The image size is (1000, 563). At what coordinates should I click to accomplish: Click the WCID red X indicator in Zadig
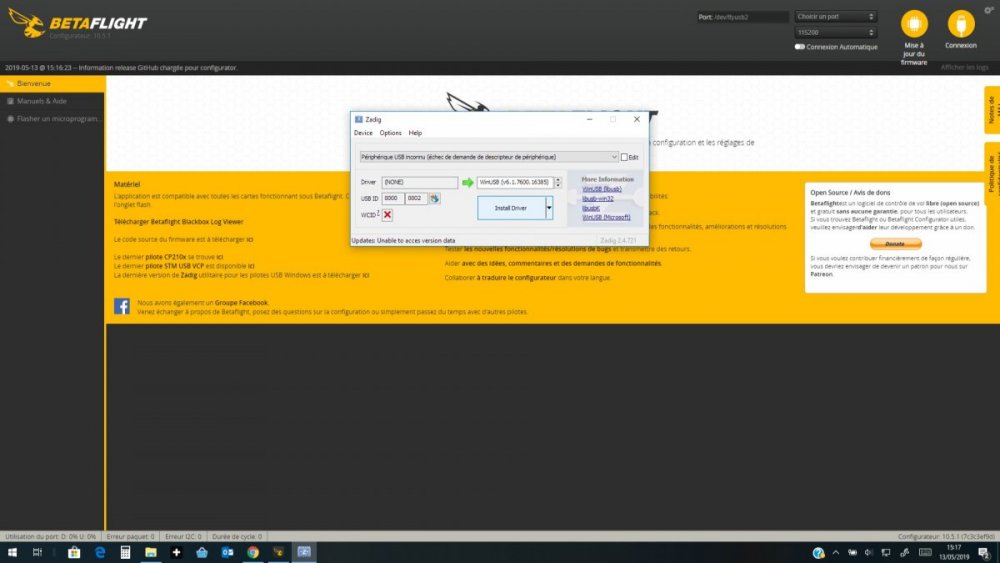tap(387, 215)
